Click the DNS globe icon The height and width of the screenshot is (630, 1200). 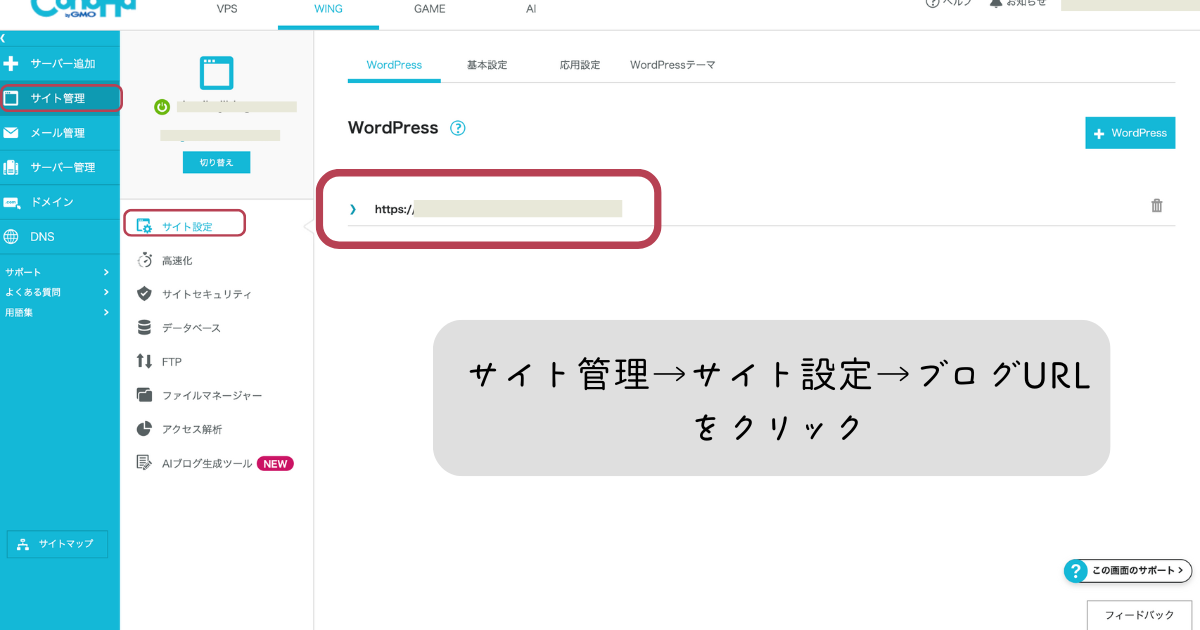tap(11, 237)
